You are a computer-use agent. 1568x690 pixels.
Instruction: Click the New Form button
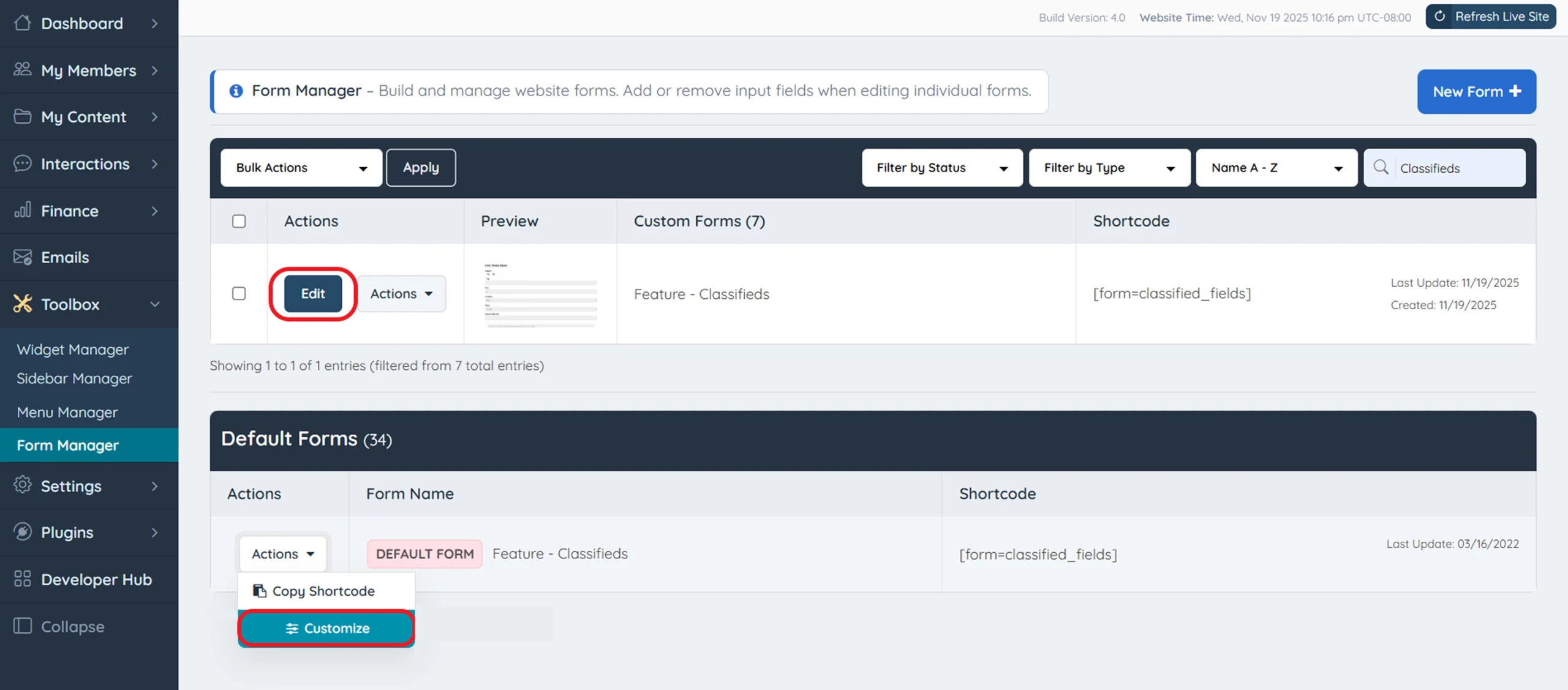pos(1476,92)
